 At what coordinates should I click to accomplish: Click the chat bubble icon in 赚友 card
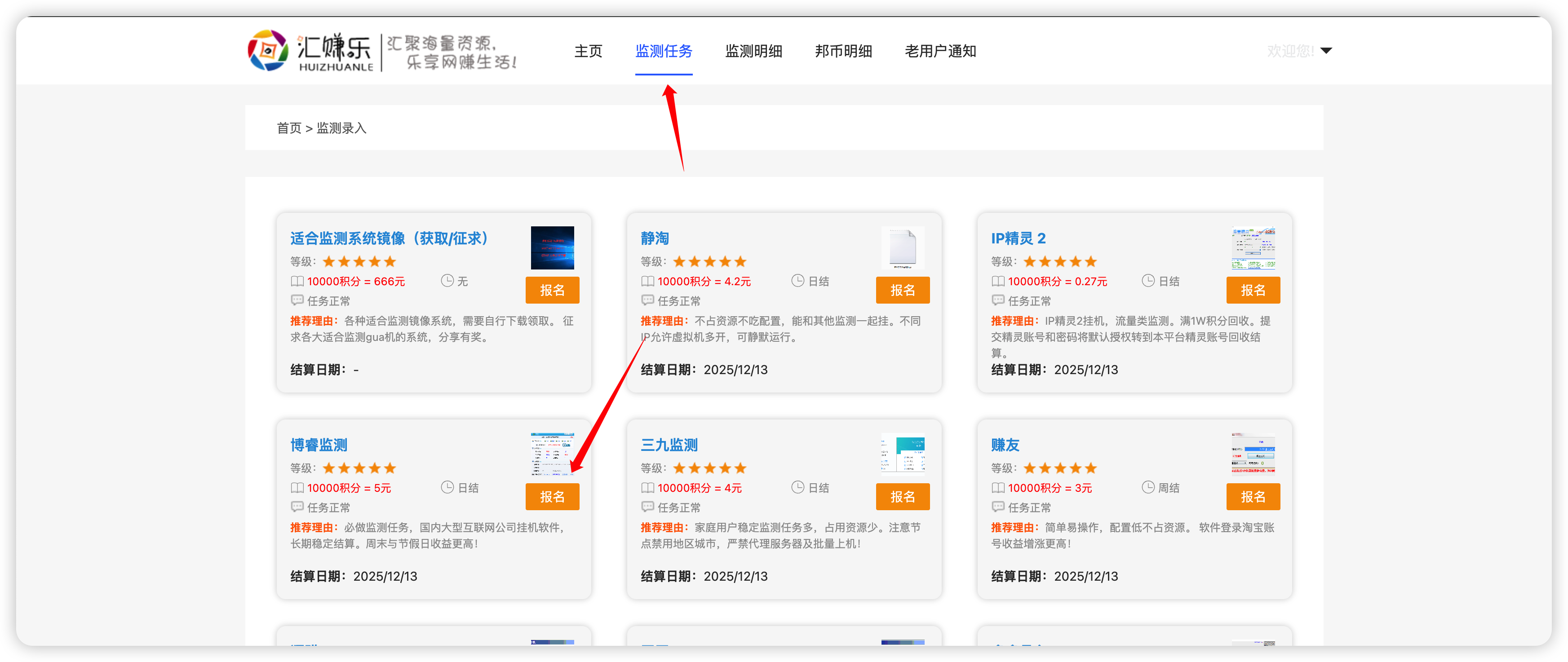click(x=998, y=507)
